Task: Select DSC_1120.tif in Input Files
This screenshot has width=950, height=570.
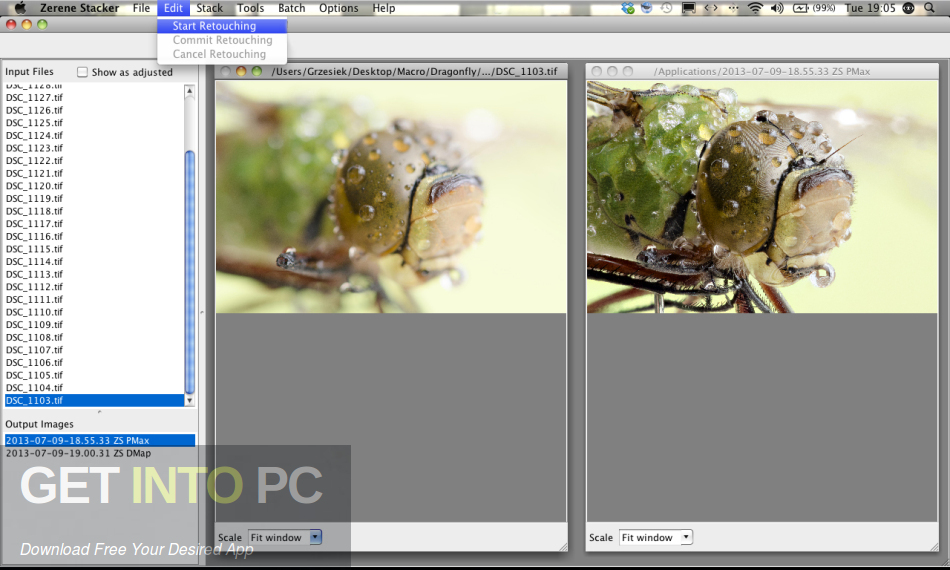Action: [x=95, y=185]
